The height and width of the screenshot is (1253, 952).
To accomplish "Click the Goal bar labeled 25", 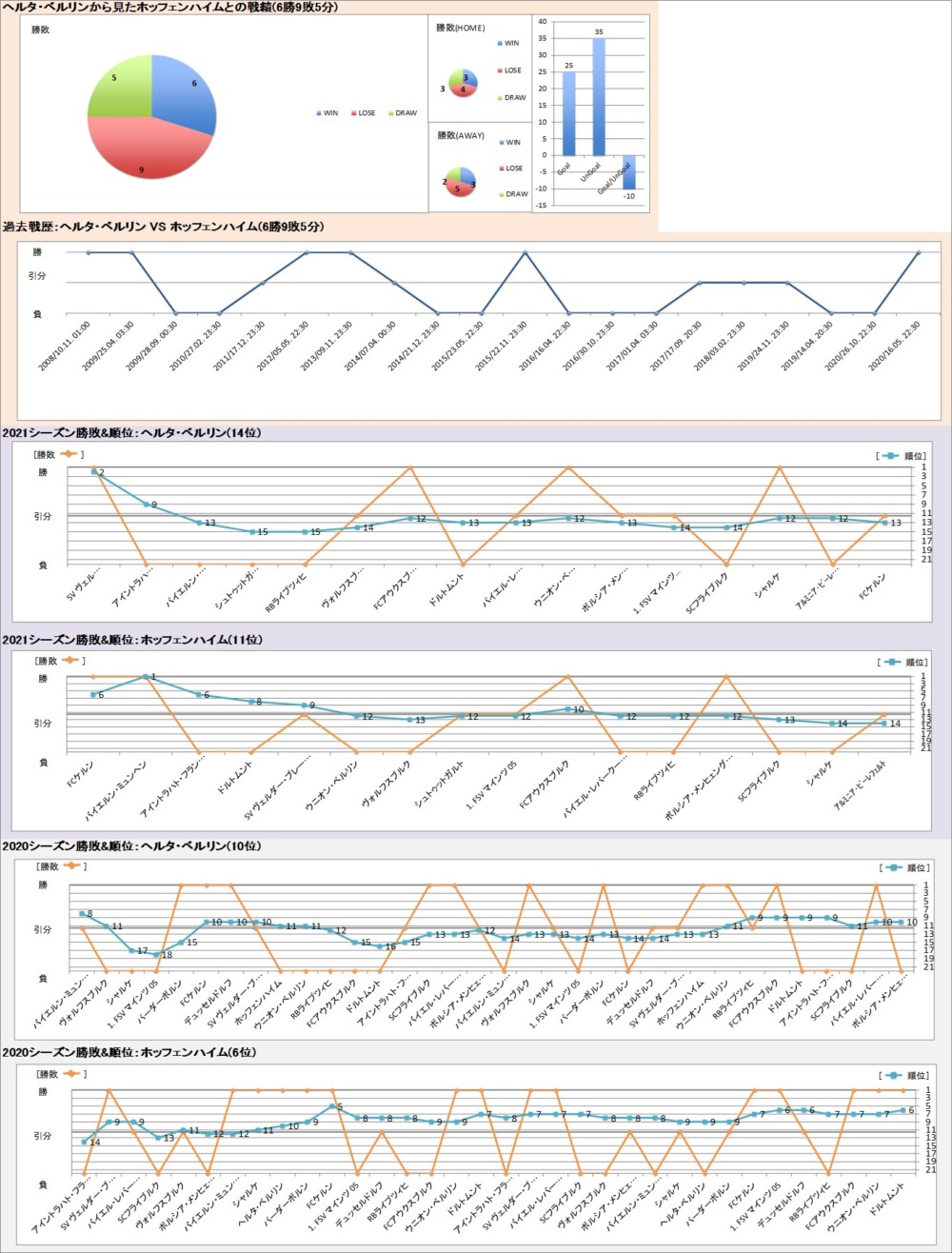I will (568, 114).
